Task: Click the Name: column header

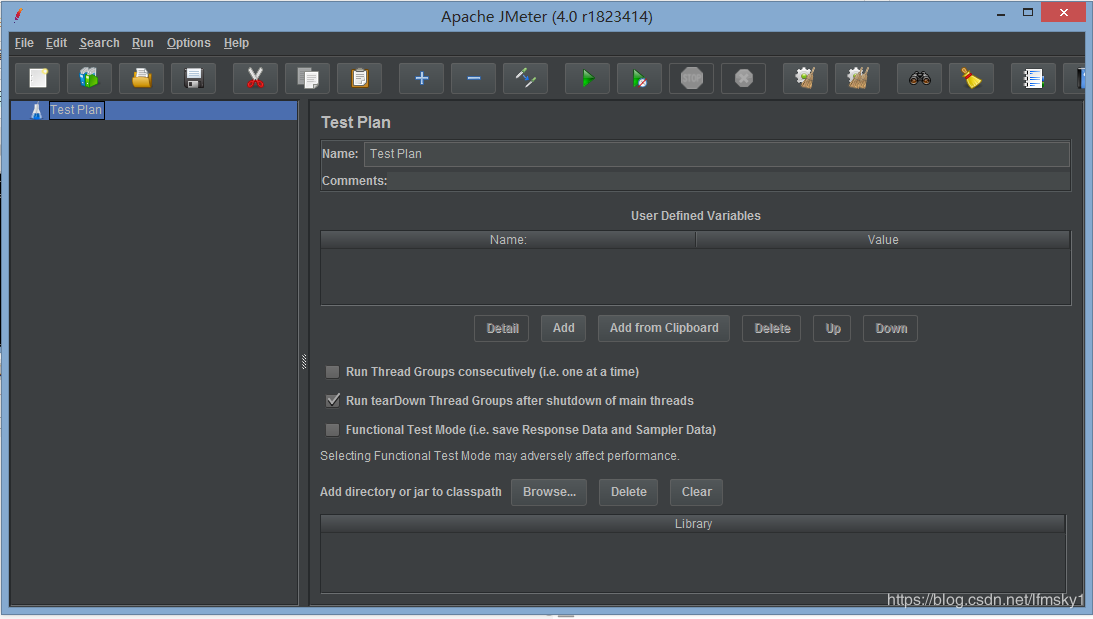Action: click(x=508, y=240)
